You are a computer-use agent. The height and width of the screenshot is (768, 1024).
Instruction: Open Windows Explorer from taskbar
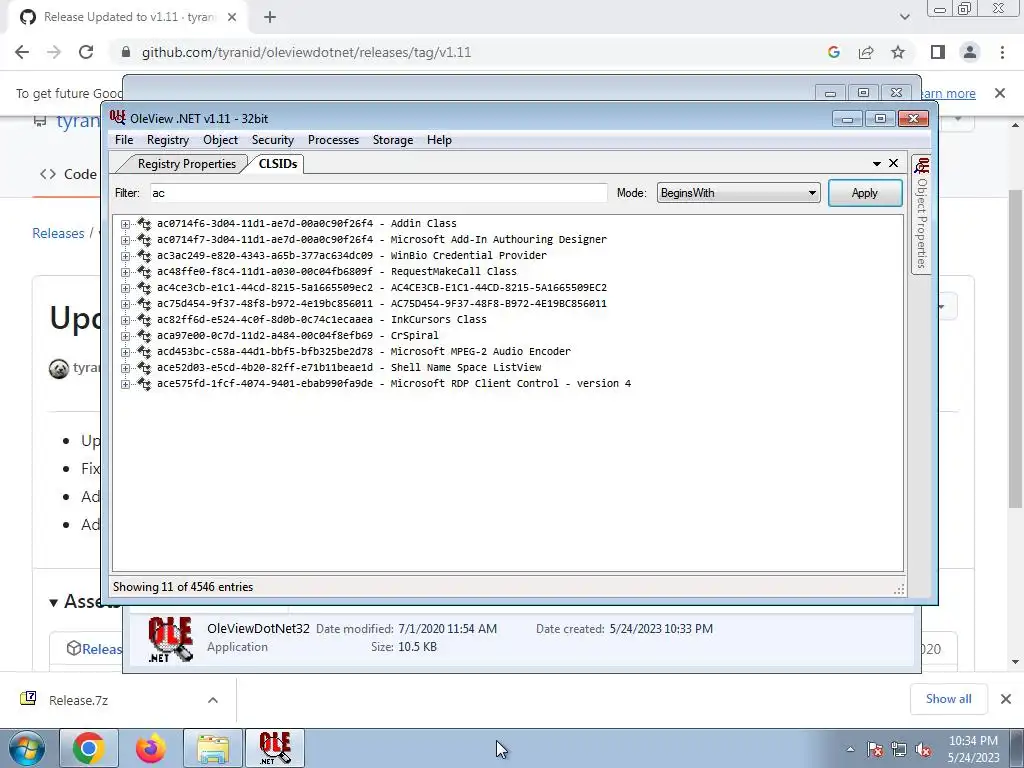[213, 748]
